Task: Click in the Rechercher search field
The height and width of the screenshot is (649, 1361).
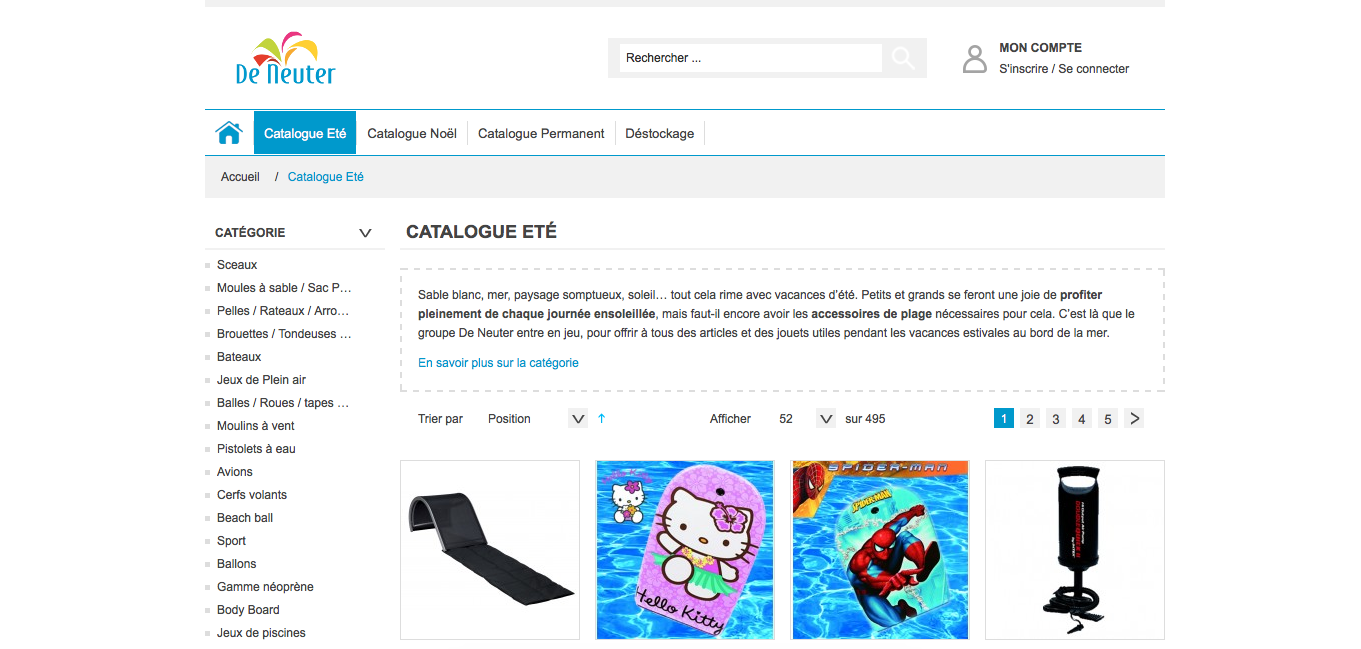Action: click(750, 58)
